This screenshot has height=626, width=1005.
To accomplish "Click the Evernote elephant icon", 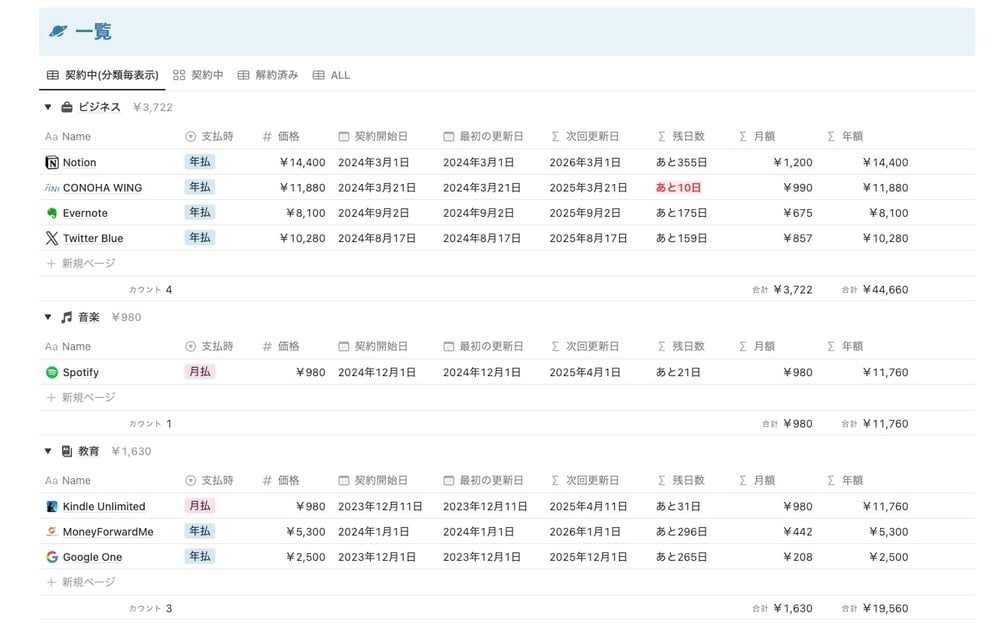I will (52, 213).
